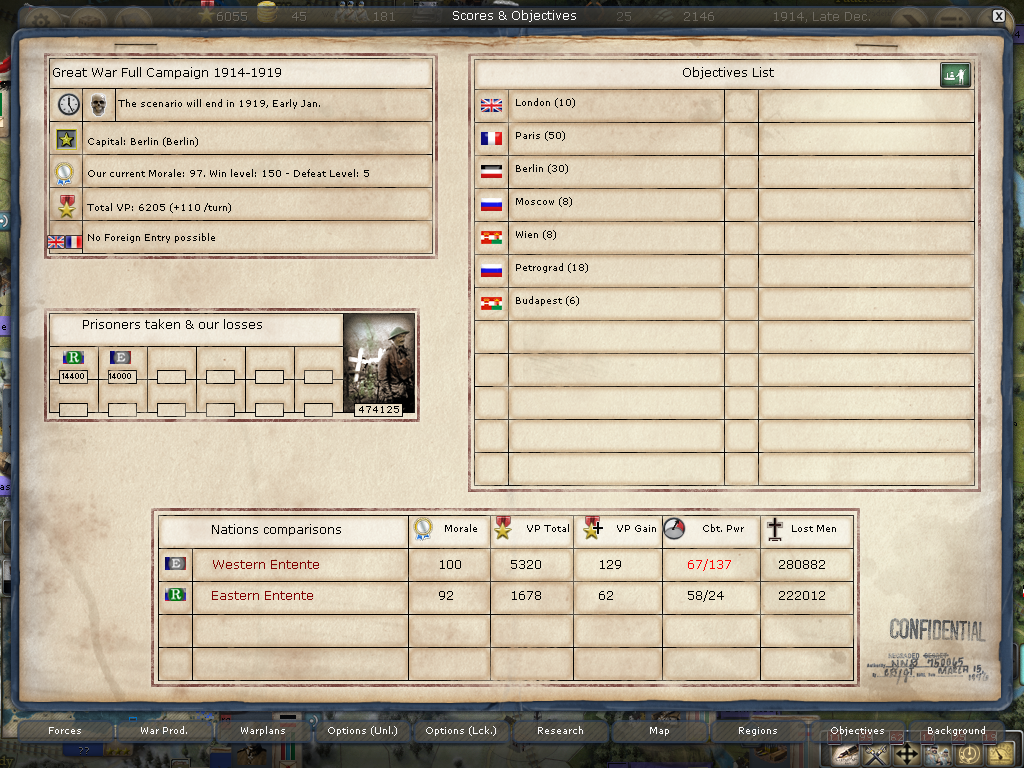Click the Eastern Entente 'R' flag icon

click(x=174, y=596)
